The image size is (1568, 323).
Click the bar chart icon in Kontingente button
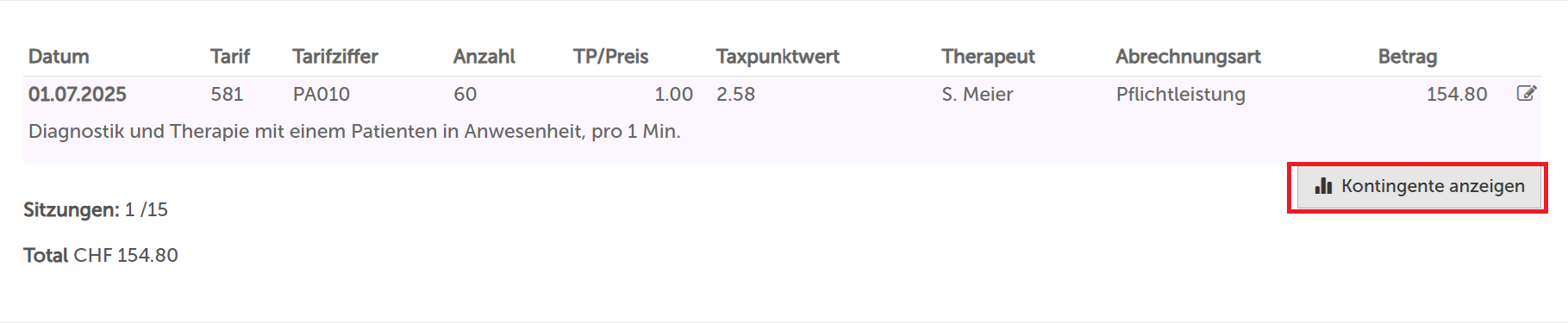click(1323, 186)
